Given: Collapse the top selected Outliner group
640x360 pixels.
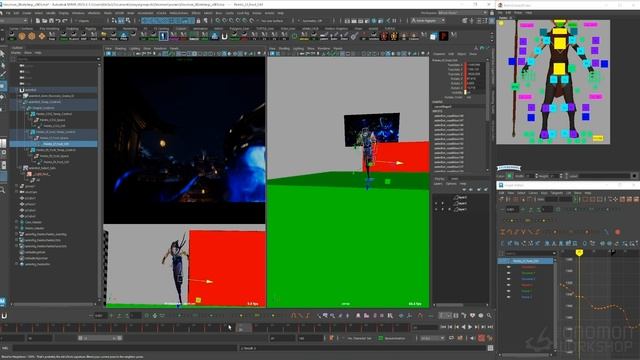Looking at the screenshot, I should coord(17,90).
